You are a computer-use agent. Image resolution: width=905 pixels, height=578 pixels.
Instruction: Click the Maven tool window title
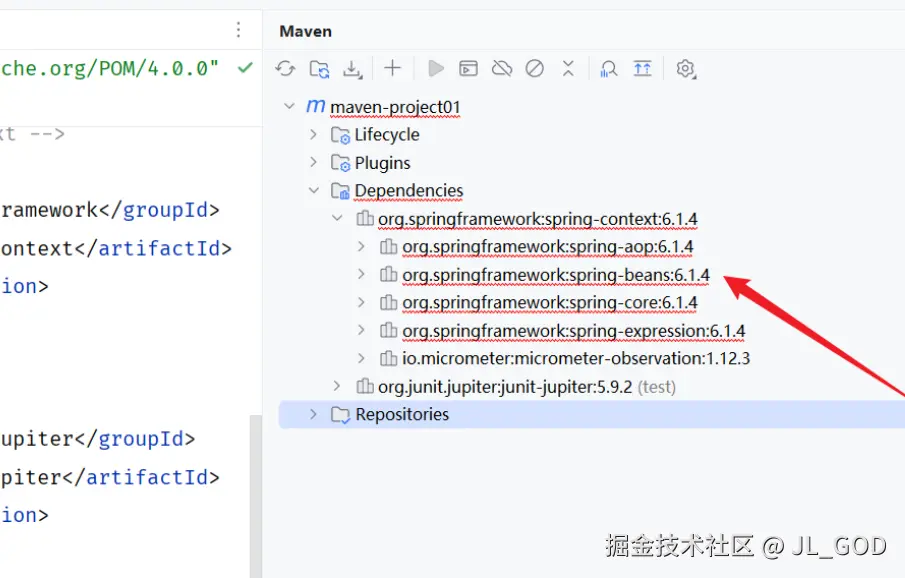coord(305,31)
